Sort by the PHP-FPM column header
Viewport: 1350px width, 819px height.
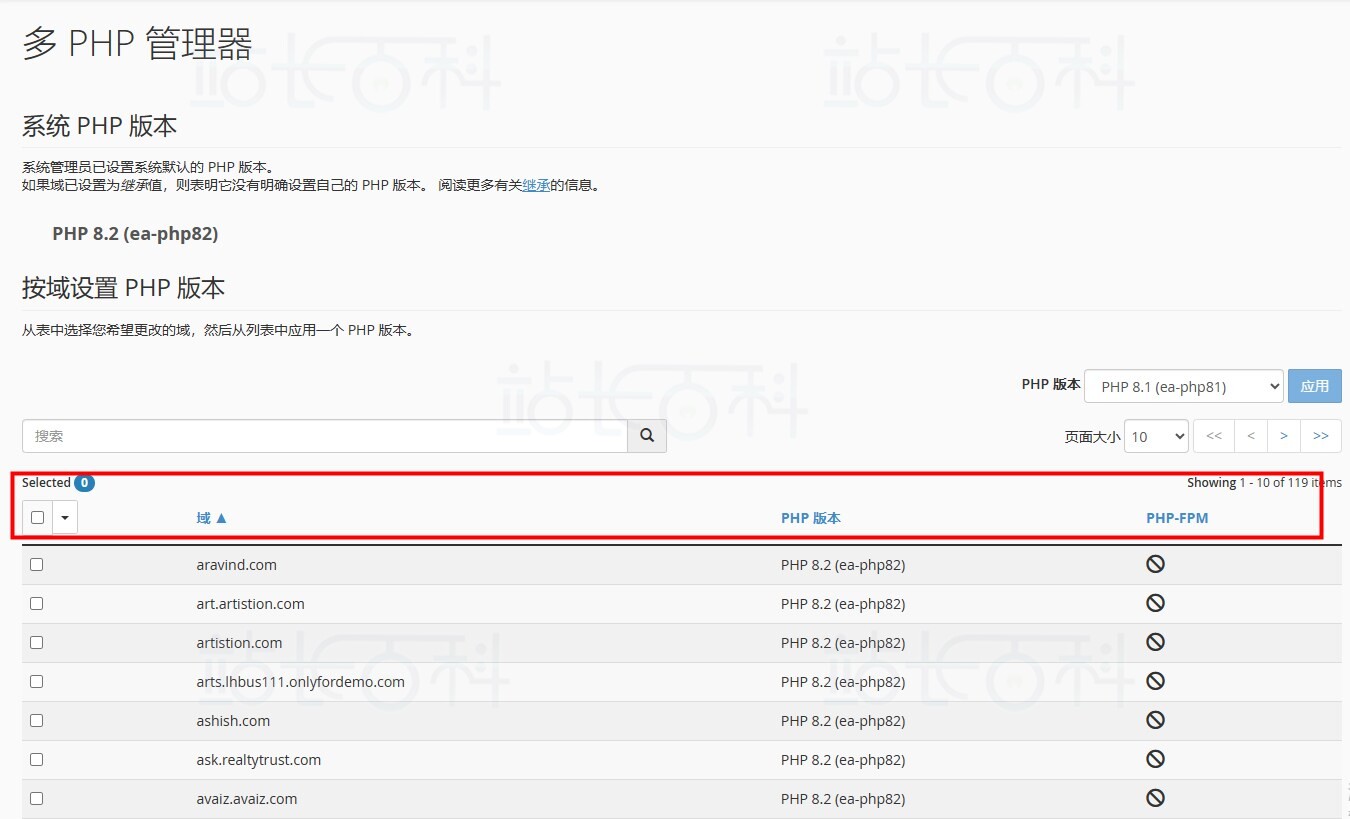[1177, 518]
